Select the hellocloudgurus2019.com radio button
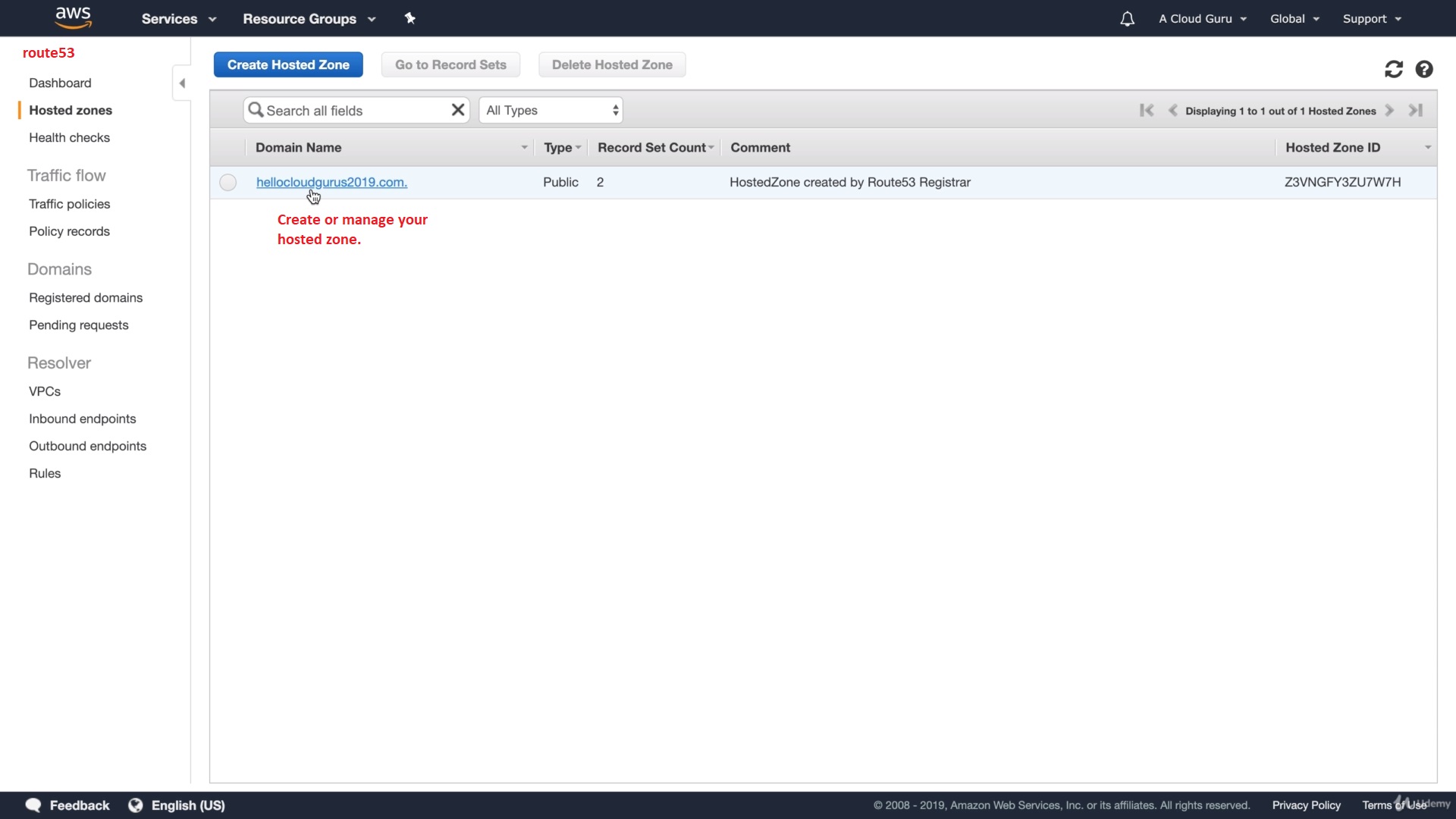This screenshot has width=1456, height=819. coord(228,183)
